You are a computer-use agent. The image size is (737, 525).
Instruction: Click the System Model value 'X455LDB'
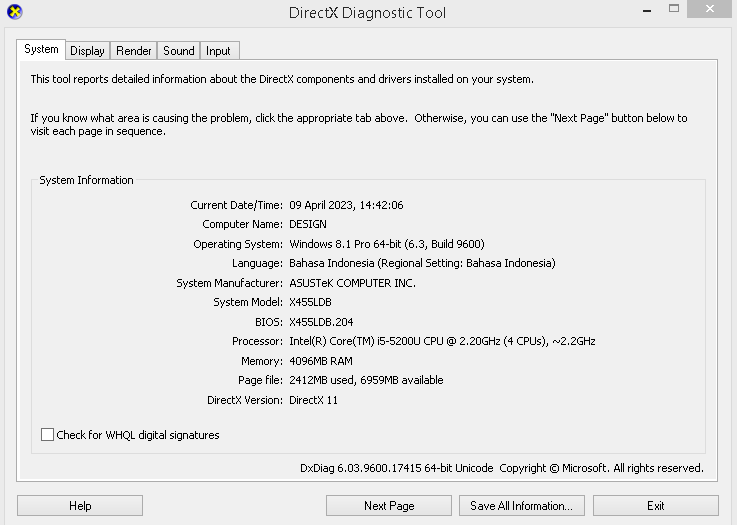coord(310,302)
